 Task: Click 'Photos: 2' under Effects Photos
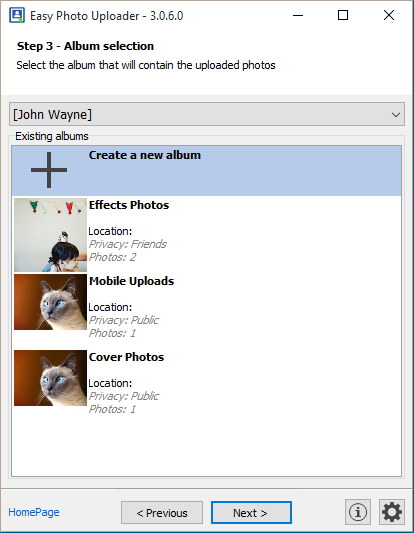pyautogui.click(x=112, y=257)
